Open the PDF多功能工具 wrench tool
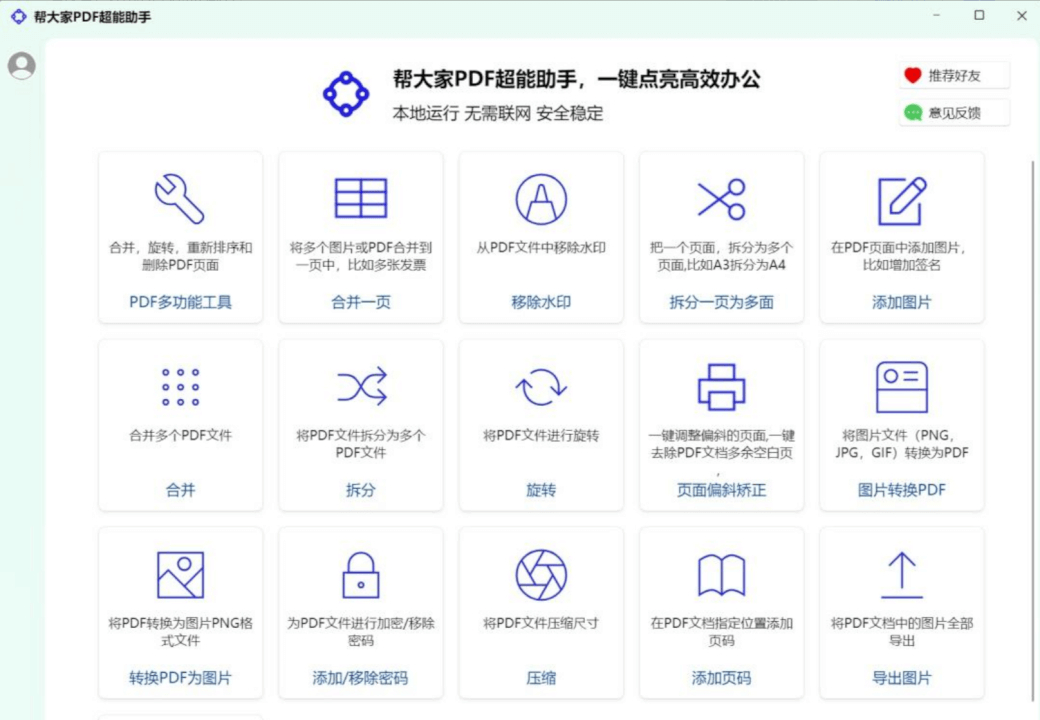This screenshot has width=1040, height=720. coord(180,237)
